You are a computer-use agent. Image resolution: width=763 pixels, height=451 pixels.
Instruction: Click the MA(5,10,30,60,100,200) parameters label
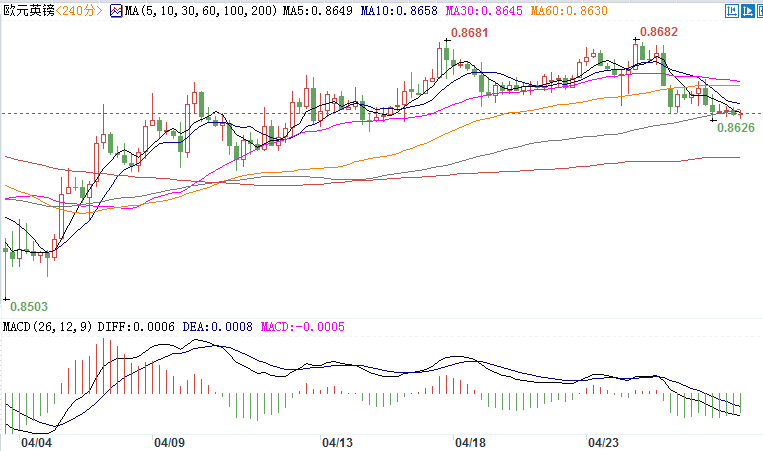(x=201, y=11)
